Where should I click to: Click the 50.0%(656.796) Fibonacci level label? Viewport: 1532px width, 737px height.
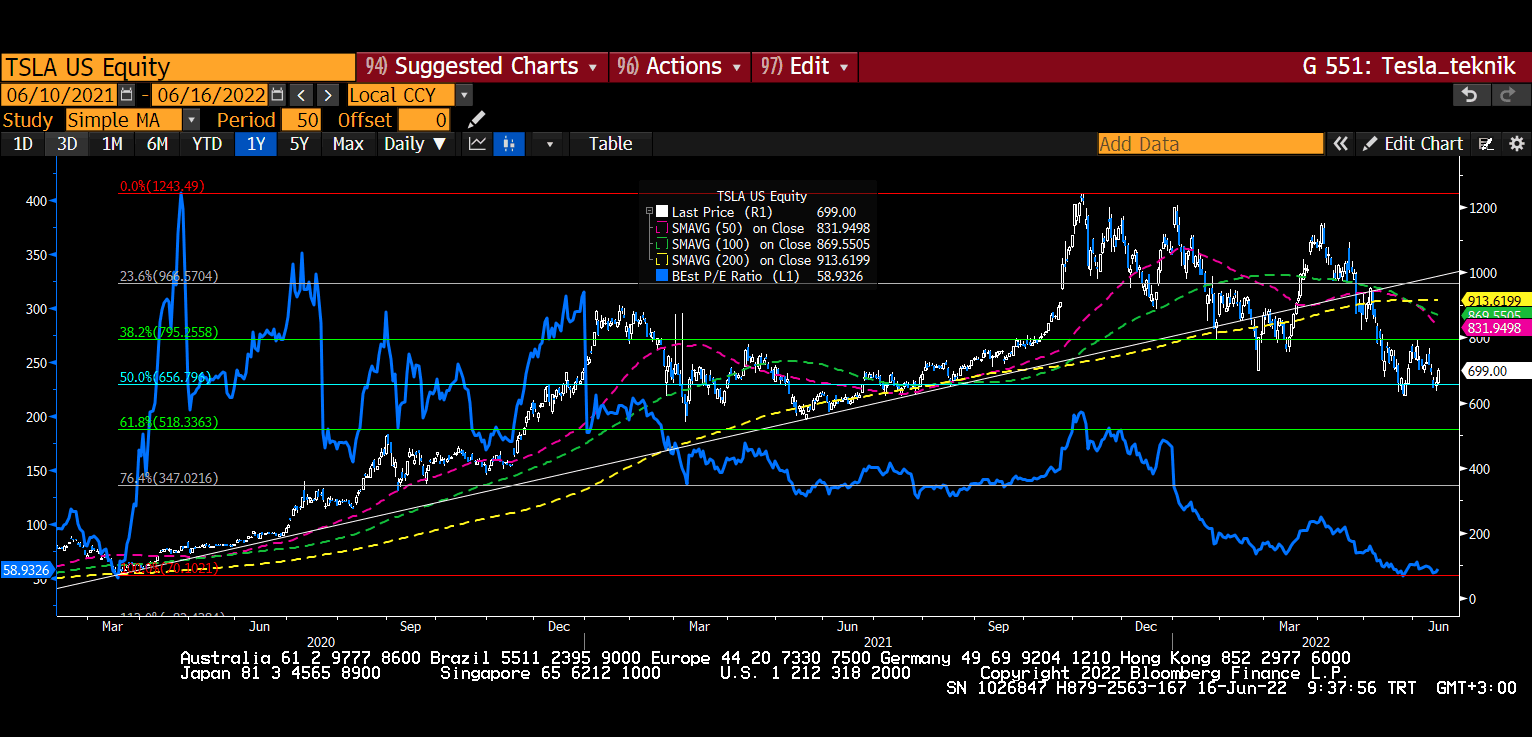165,377
